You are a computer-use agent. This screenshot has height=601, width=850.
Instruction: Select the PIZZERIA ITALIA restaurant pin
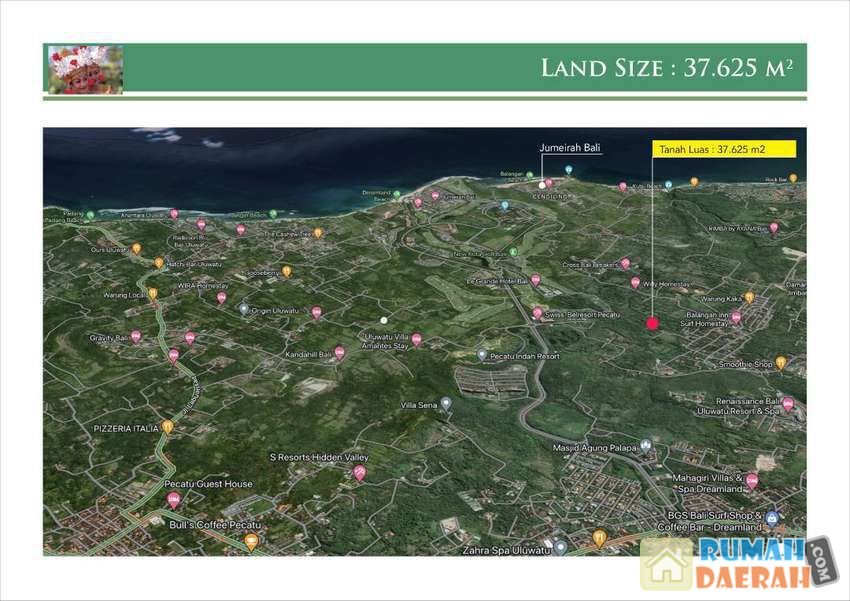168,427
